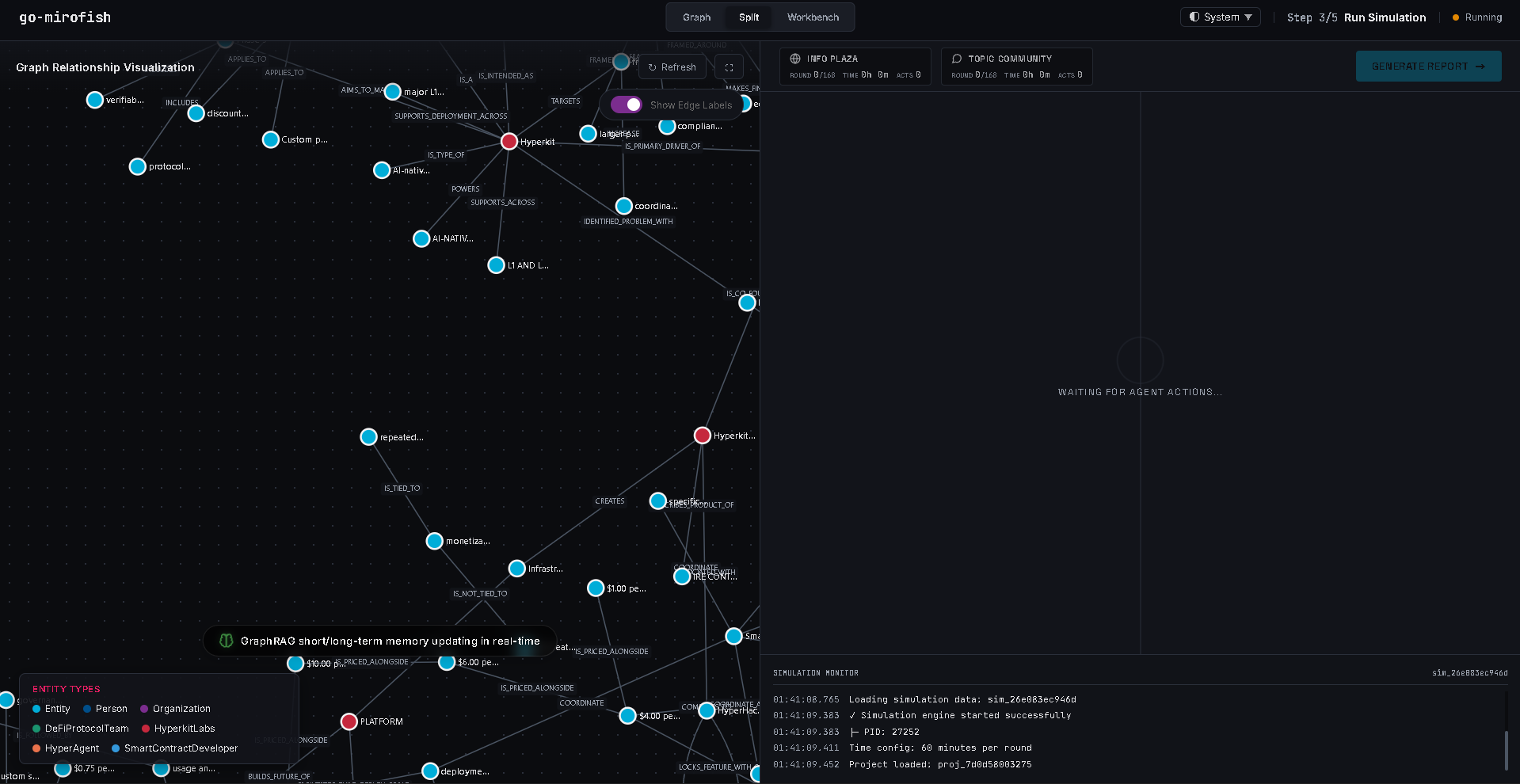Click the sim_26e083ec946d ID label
1520x784 pixels.
1469,673
